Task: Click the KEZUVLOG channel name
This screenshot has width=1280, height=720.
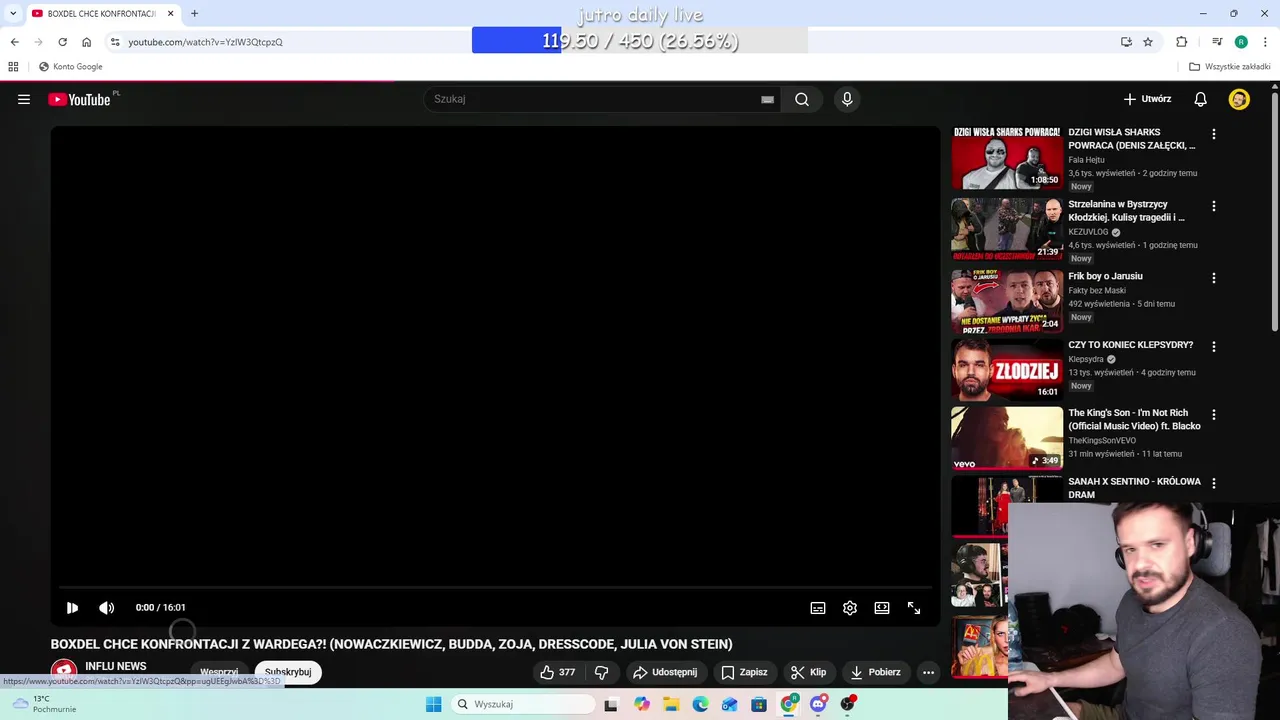Action: point(1088,232)
